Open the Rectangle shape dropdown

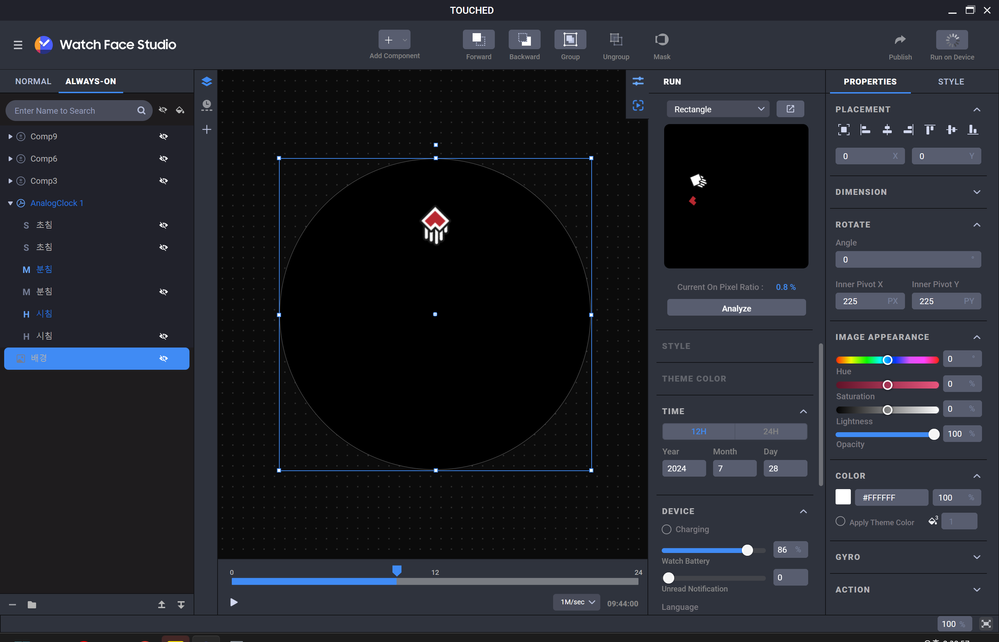click(718, 109)
